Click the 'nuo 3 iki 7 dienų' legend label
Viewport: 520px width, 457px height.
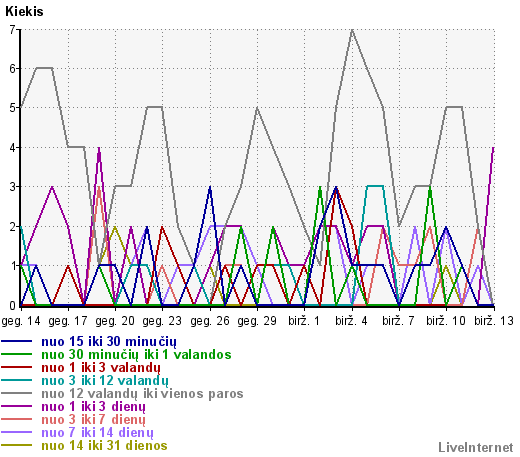click(93, 420)
